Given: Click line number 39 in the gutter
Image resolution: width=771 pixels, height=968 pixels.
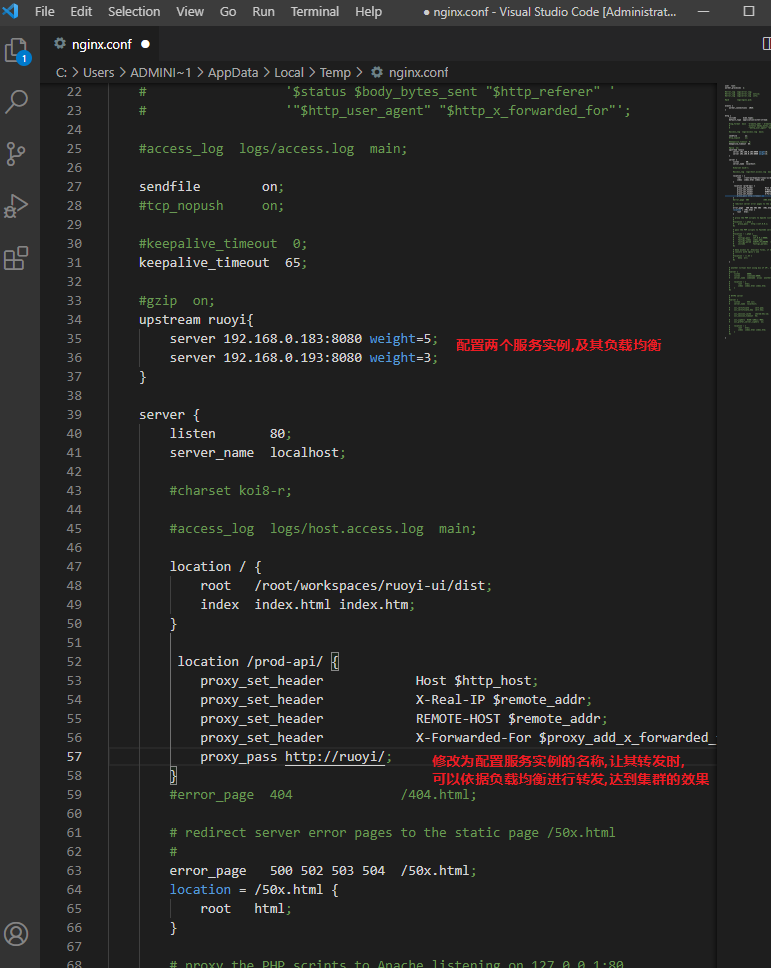Looking at the screenshot, I should (x=74, y=414).
